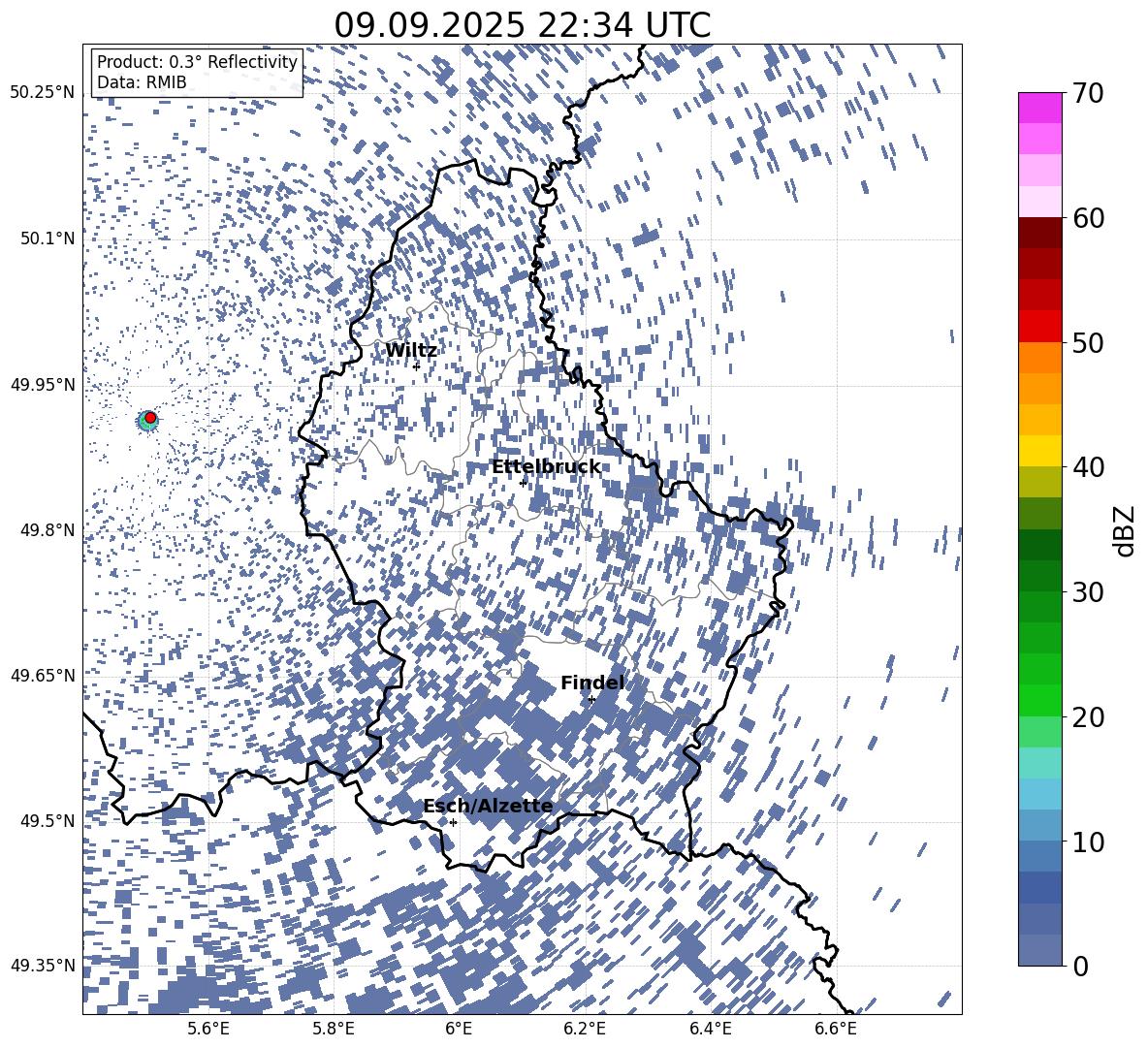Click the red radar site marker
1148x1048 pixels.
point(150,418)
